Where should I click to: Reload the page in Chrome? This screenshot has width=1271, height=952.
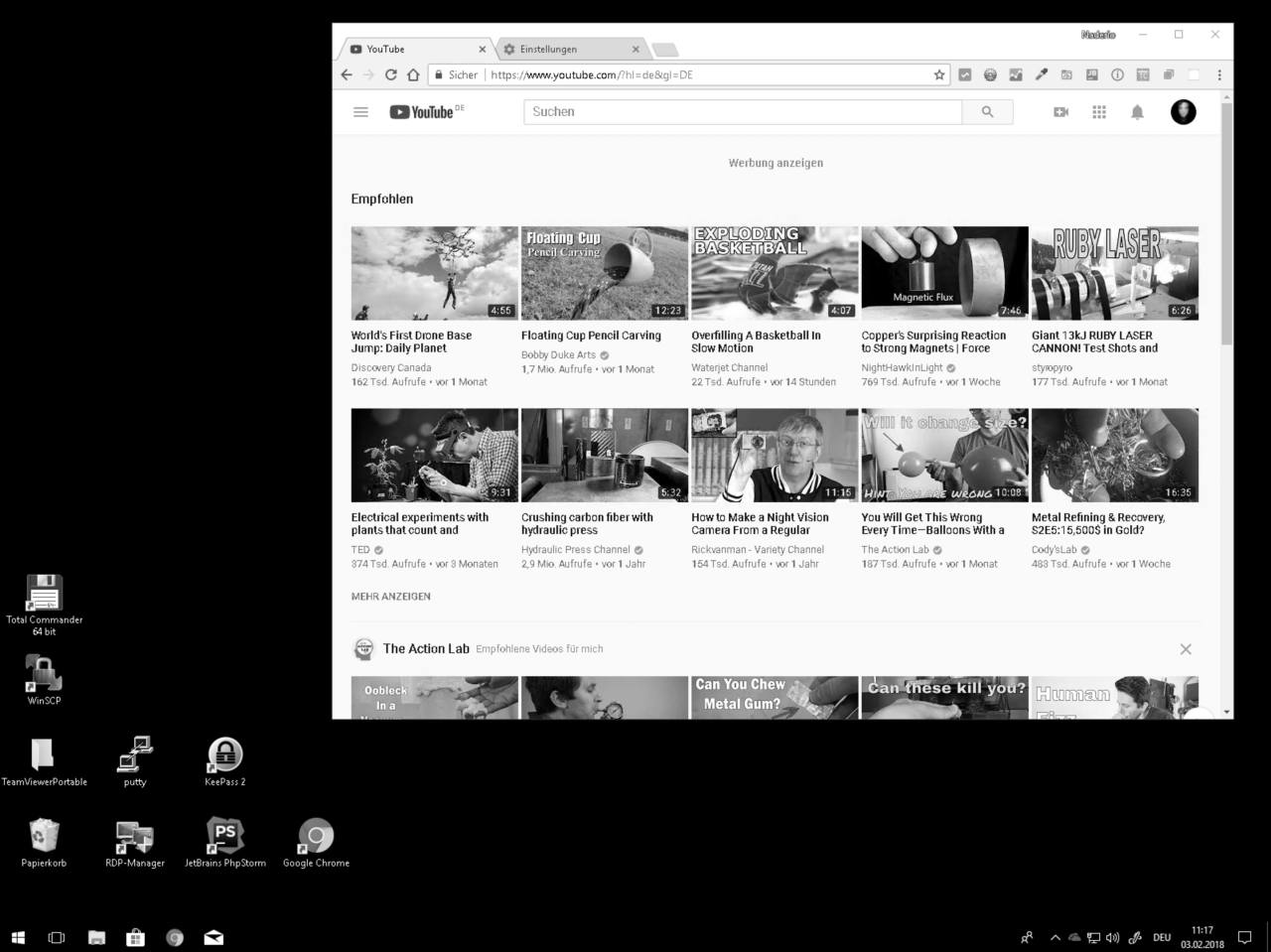coord(391,74)
